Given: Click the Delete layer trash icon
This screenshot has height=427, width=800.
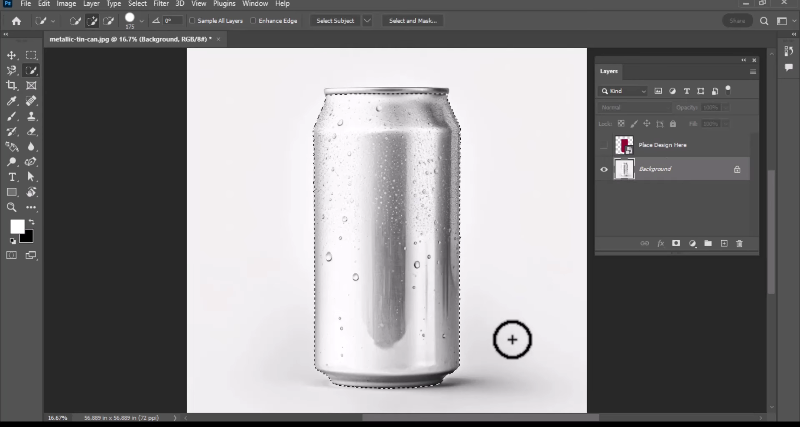Looking at the screenshot, I should coord(739,243).
